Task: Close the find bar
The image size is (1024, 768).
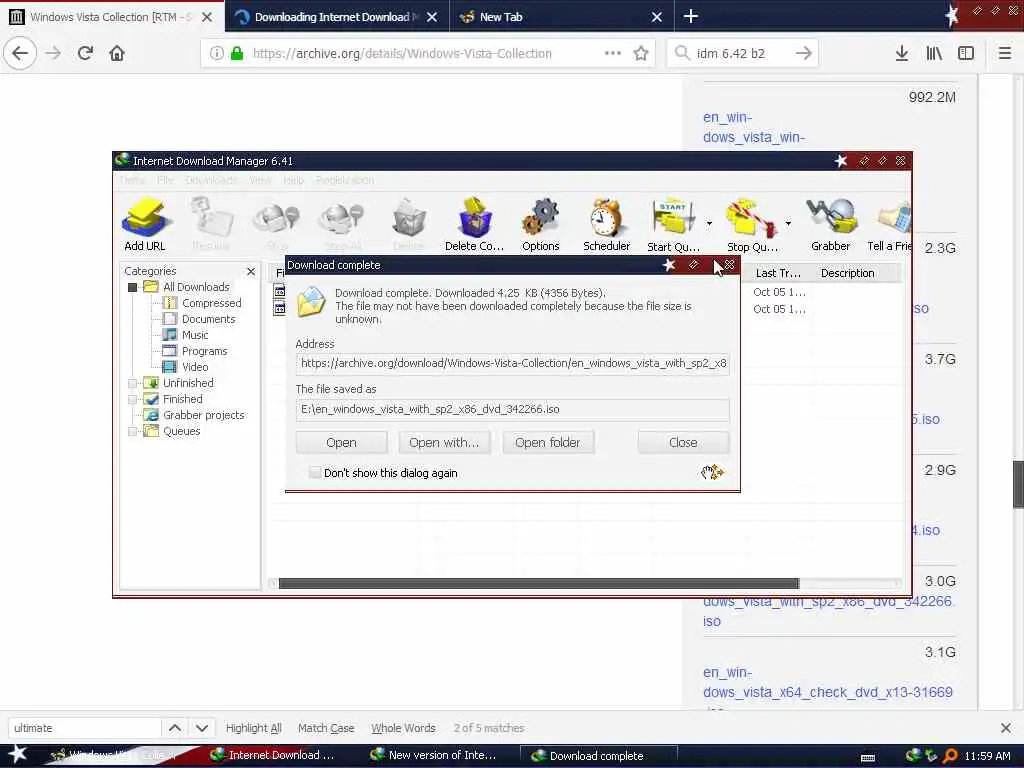Action: (x=1006, y=728)
